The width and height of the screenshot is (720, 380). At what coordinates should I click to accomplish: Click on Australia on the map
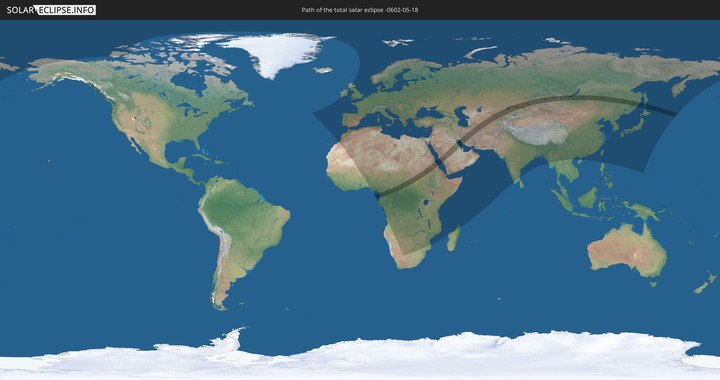tap(627, 250)
